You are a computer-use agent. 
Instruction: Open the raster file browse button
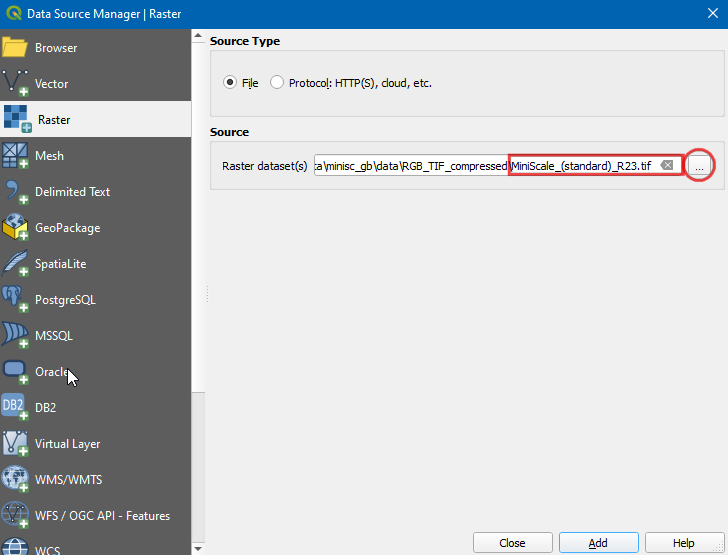(x=700, y=166)
